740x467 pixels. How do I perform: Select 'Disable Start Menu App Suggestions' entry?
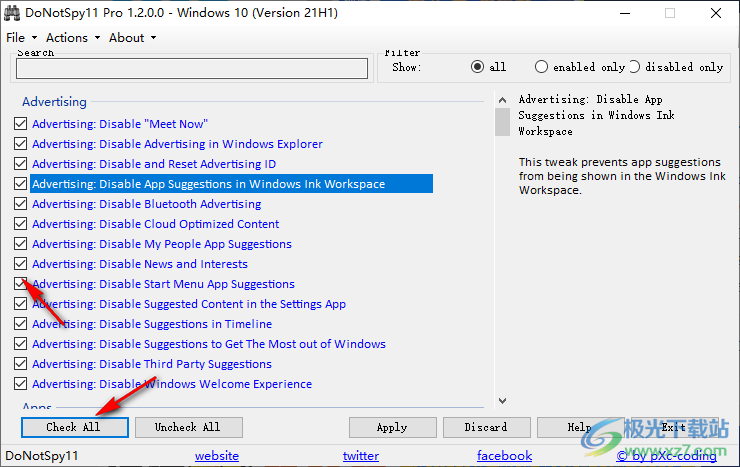pyautogui.click(x=163, y=284)
